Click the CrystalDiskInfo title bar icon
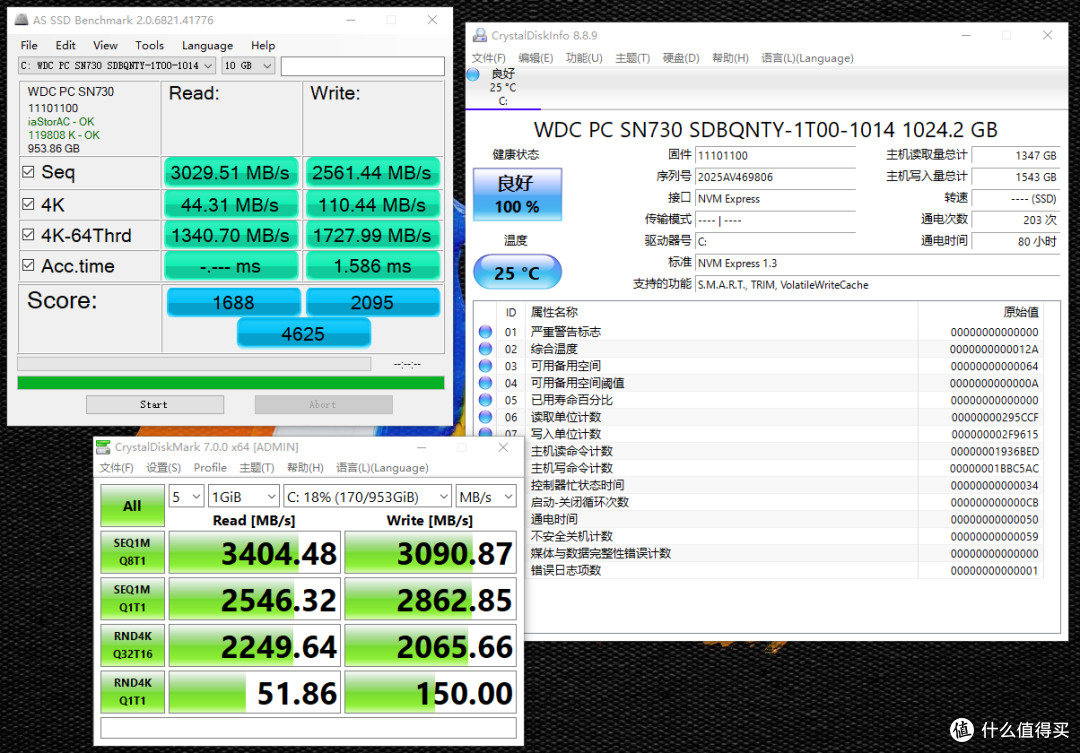 479,35
